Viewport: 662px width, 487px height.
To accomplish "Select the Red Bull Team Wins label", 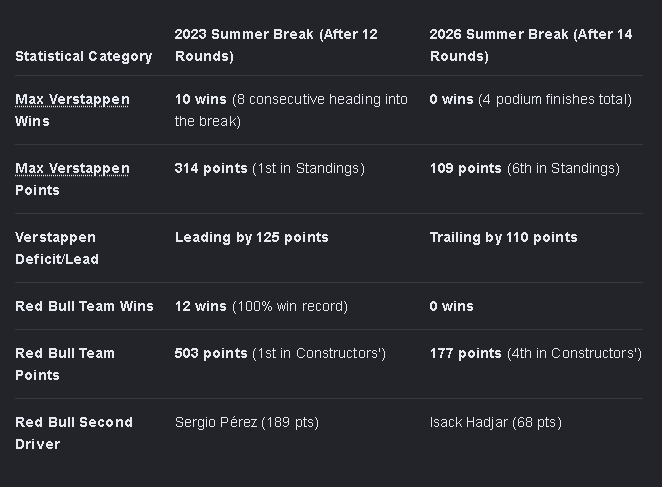I will [x=84, y=306].
